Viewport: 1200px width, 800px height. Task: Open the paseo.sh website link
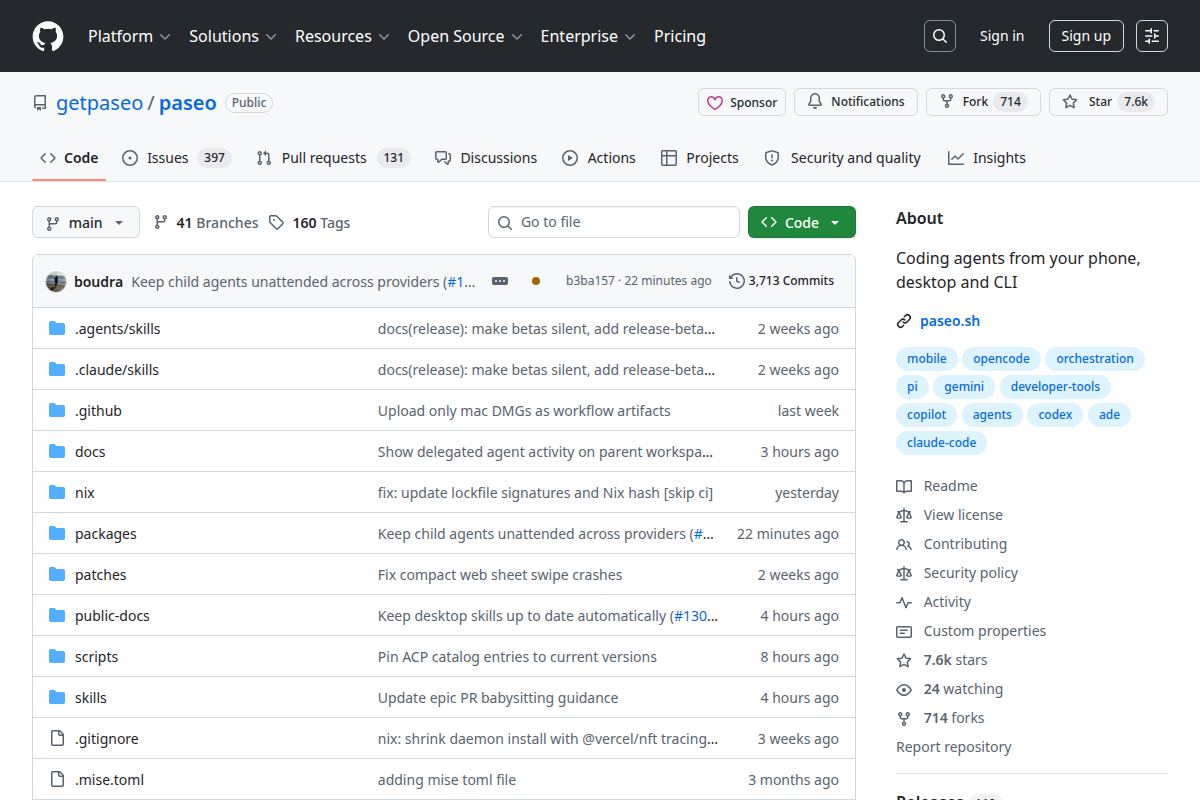pos(950,321)
